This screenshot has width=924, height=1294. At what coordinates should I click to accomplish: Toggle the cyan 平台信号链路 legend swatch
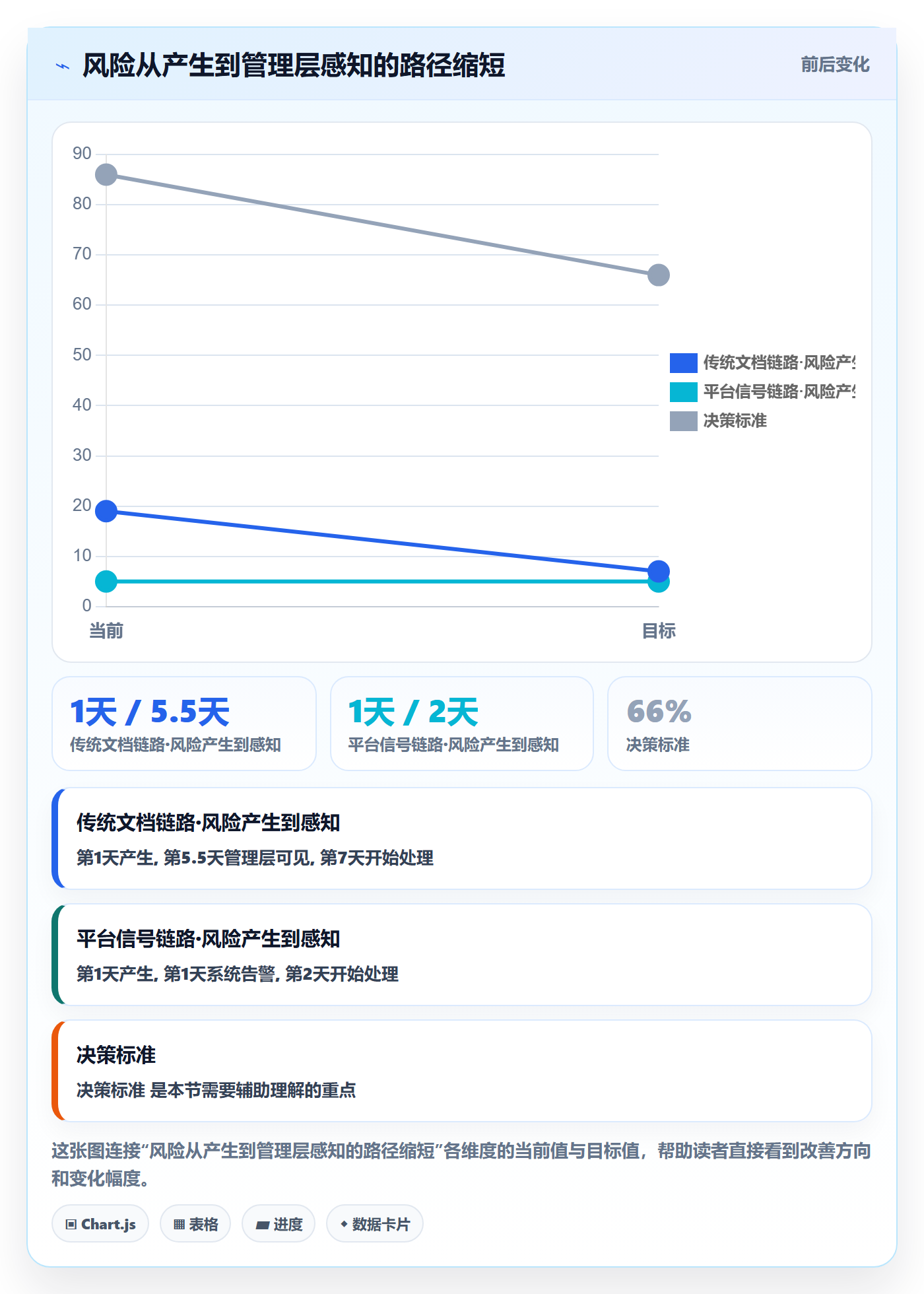[683, 392]
